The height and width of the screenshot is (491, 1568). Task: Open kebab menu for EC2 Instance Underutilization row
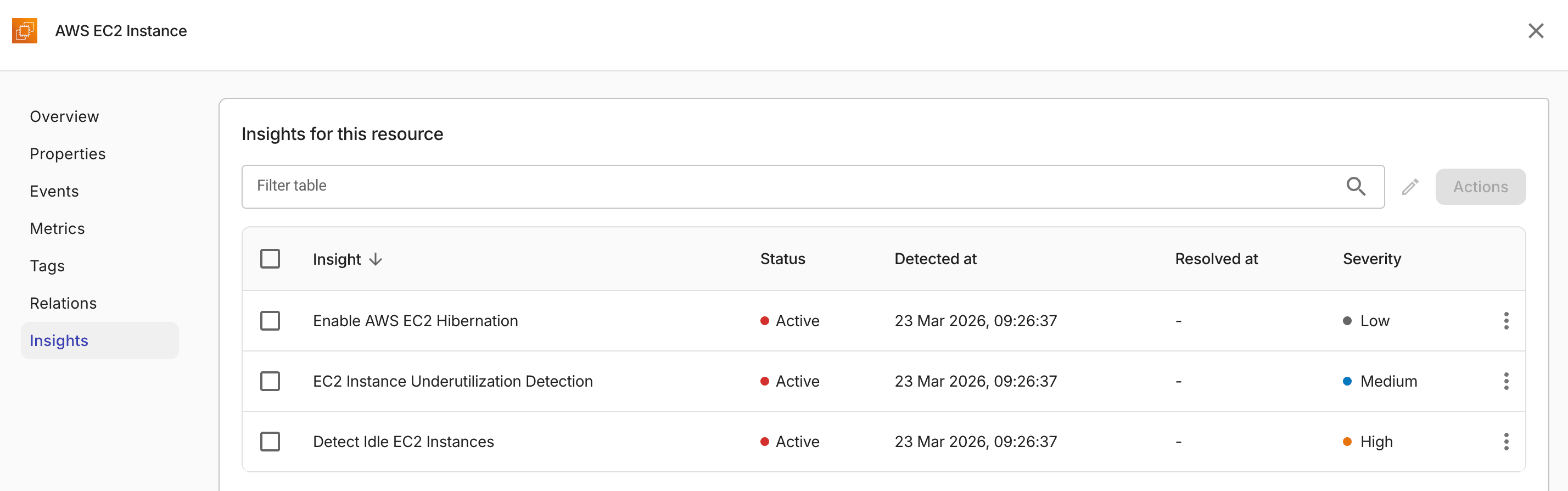pyautogui.click(x=1506, y=381)
